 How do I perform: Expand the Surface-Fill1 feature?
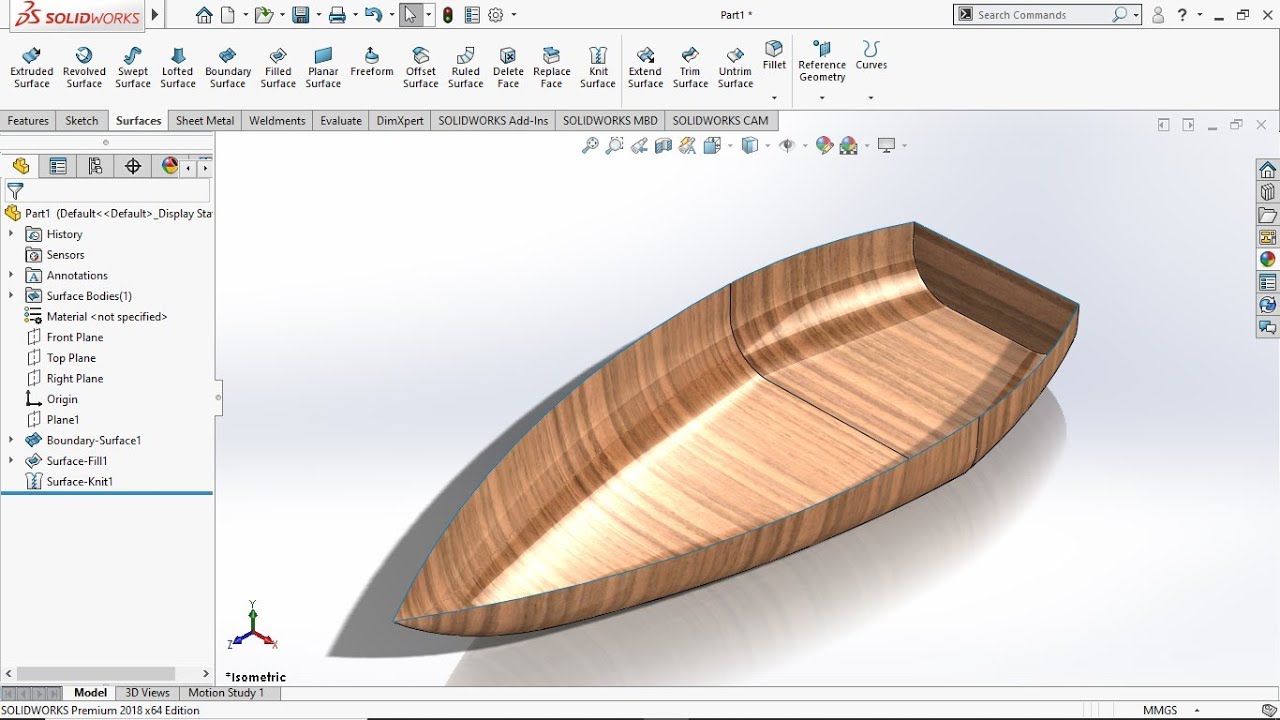(x=11, y=461)
